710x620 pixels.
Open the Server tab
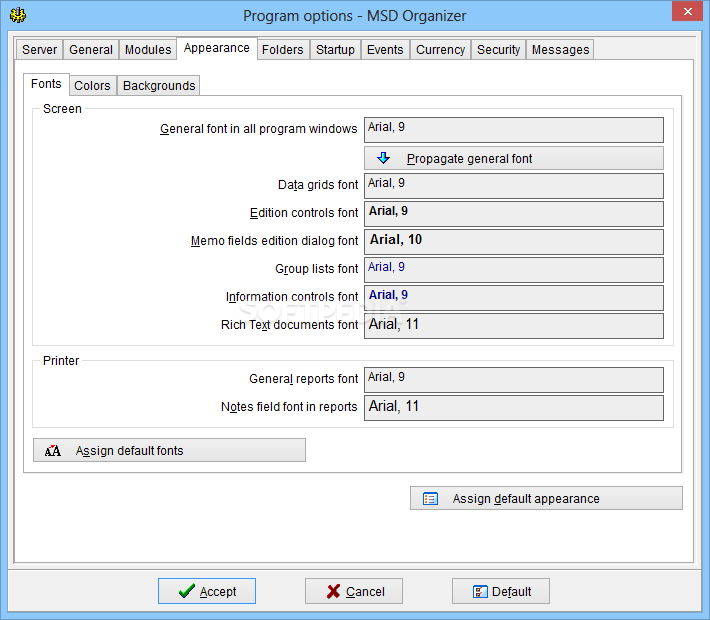pyautogui.click(x=39, y=49)
